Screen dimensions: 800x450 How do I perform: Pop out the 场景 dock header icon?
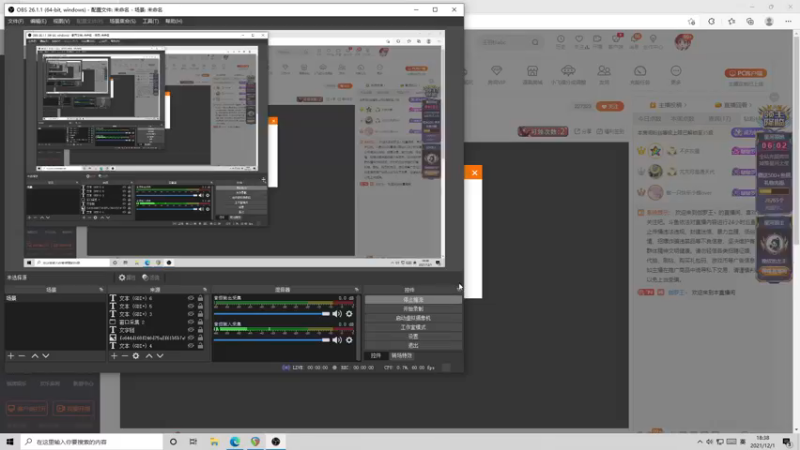click(x=101, y=290)
